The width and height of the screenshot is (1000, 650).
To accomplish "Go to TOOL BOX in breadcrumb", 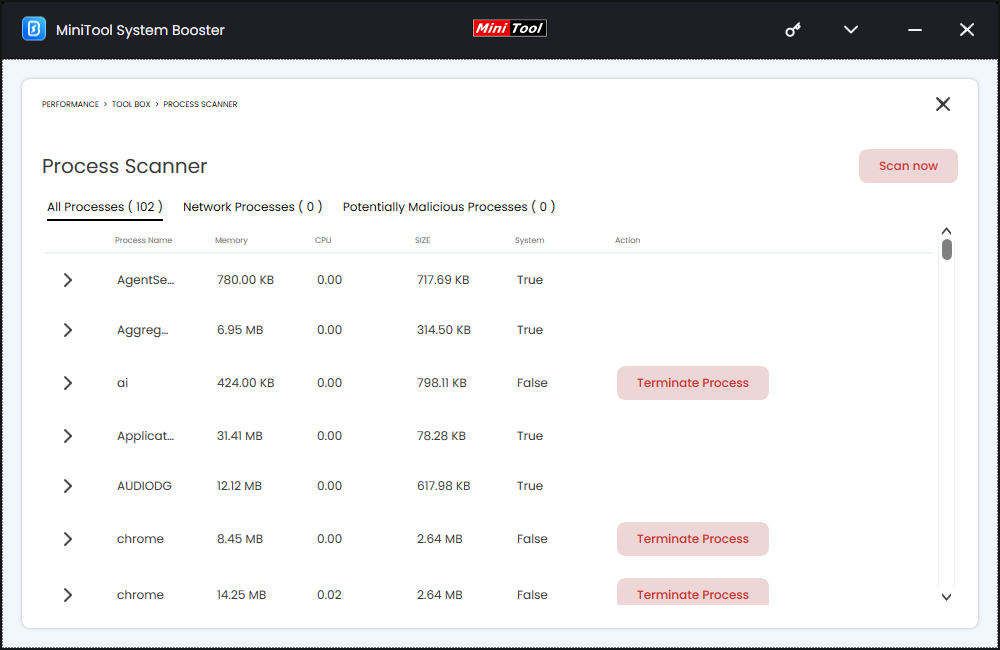I will pos(131,104).
